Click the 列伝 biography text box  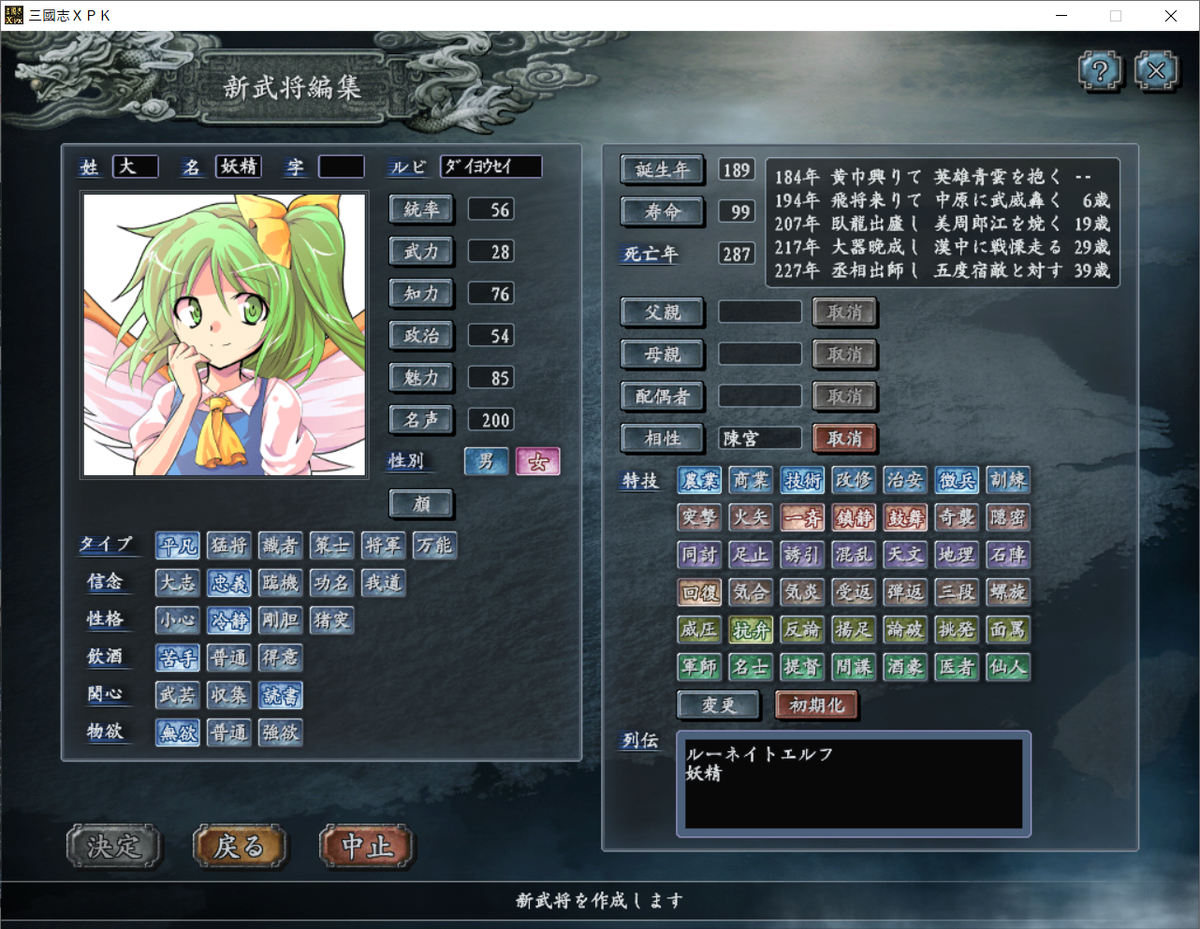coord(854,784)
